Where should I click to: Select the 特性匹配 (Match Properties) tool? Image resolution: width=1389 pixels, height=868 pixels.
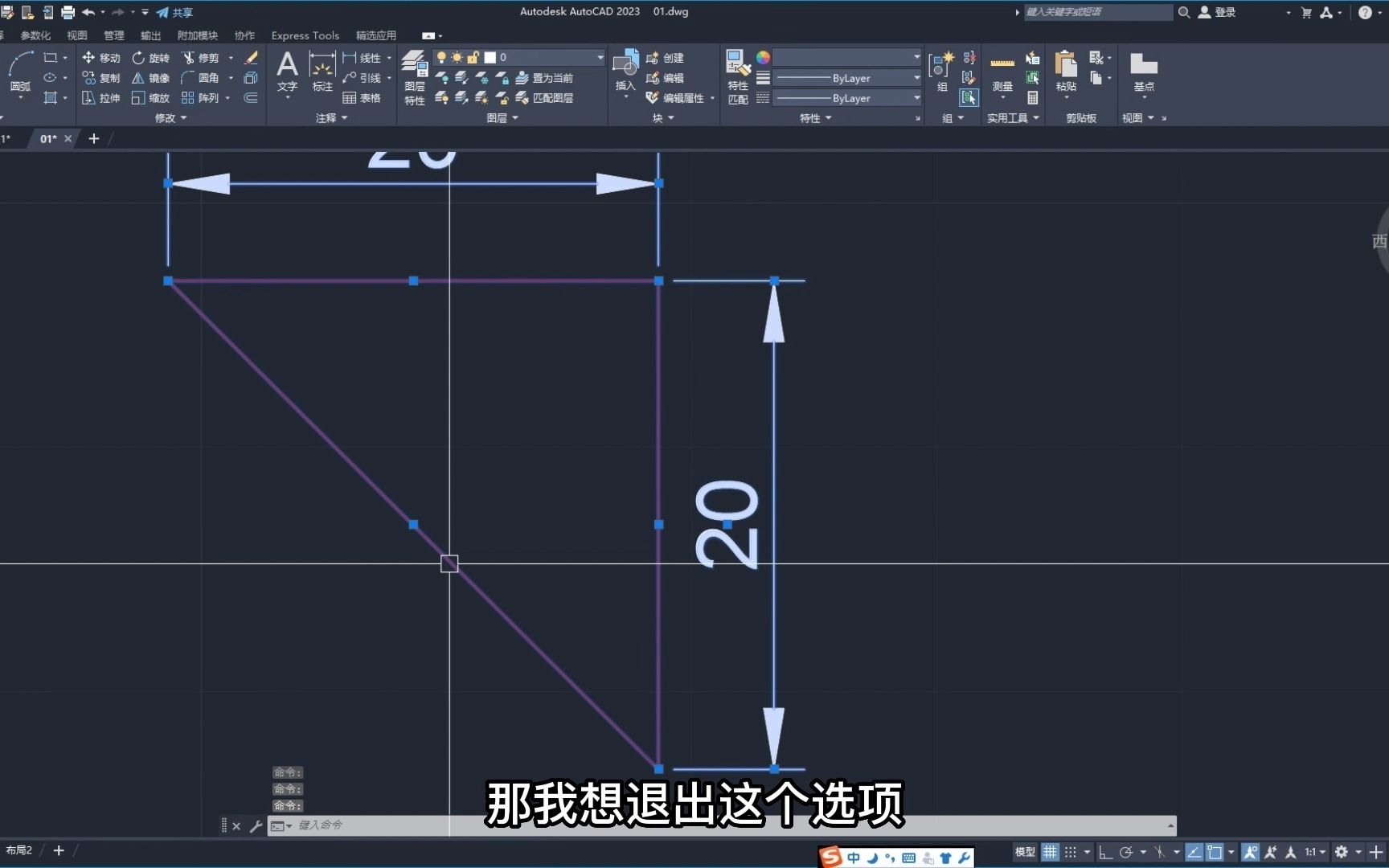[x=738, y=76]
